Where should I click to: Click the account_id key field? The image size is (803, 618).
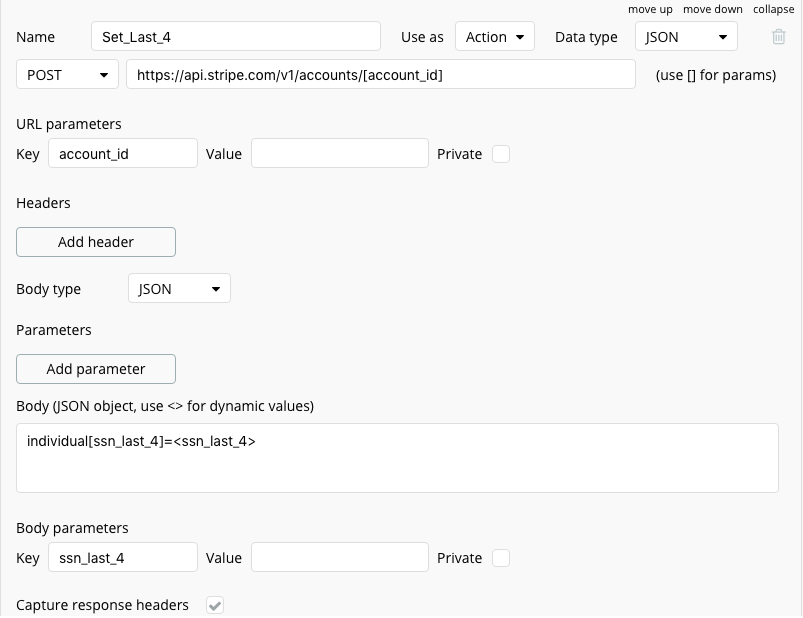coord(122,154)
